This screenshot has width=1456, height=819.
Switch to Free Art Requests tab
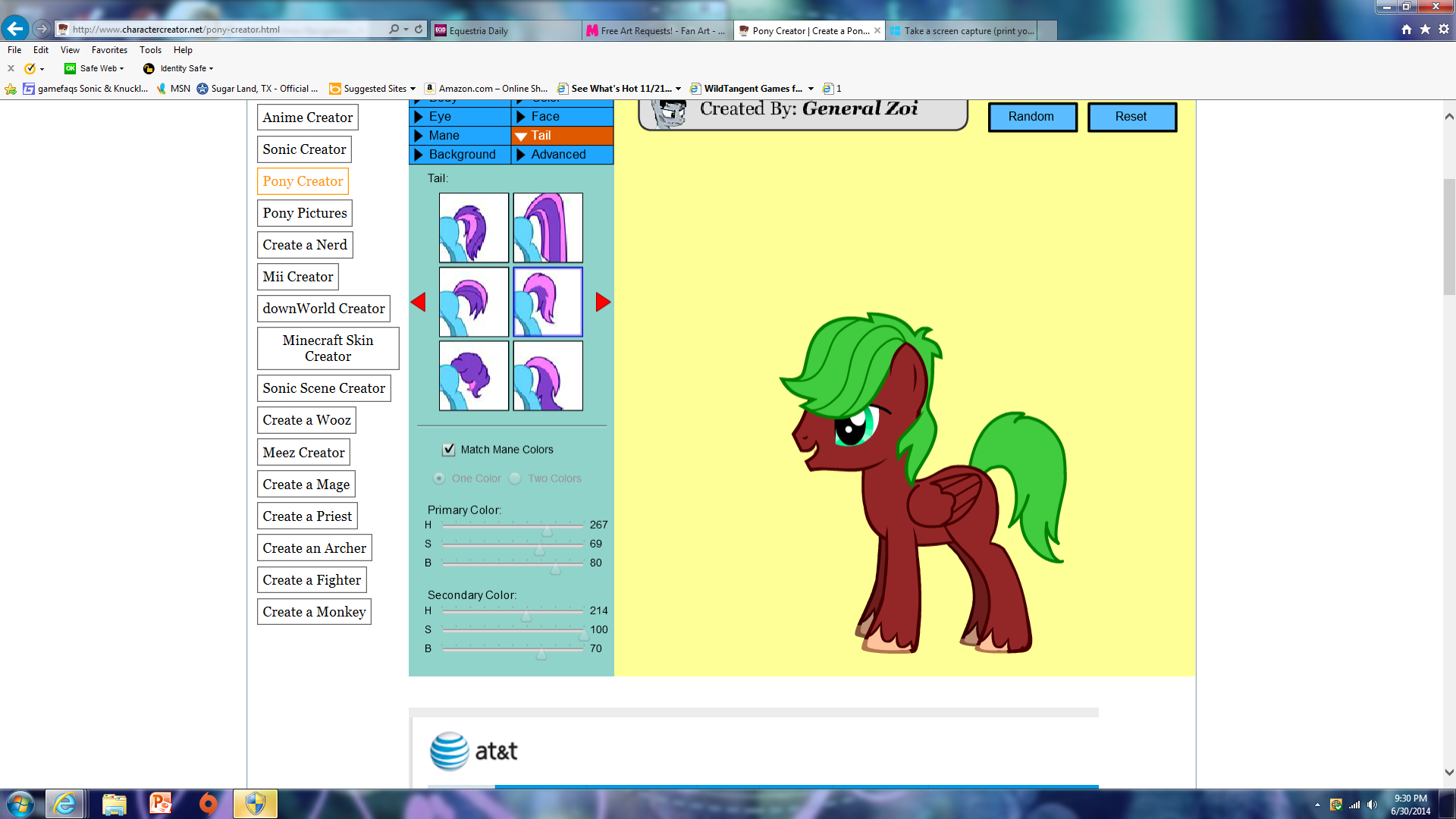pos(657,30)
